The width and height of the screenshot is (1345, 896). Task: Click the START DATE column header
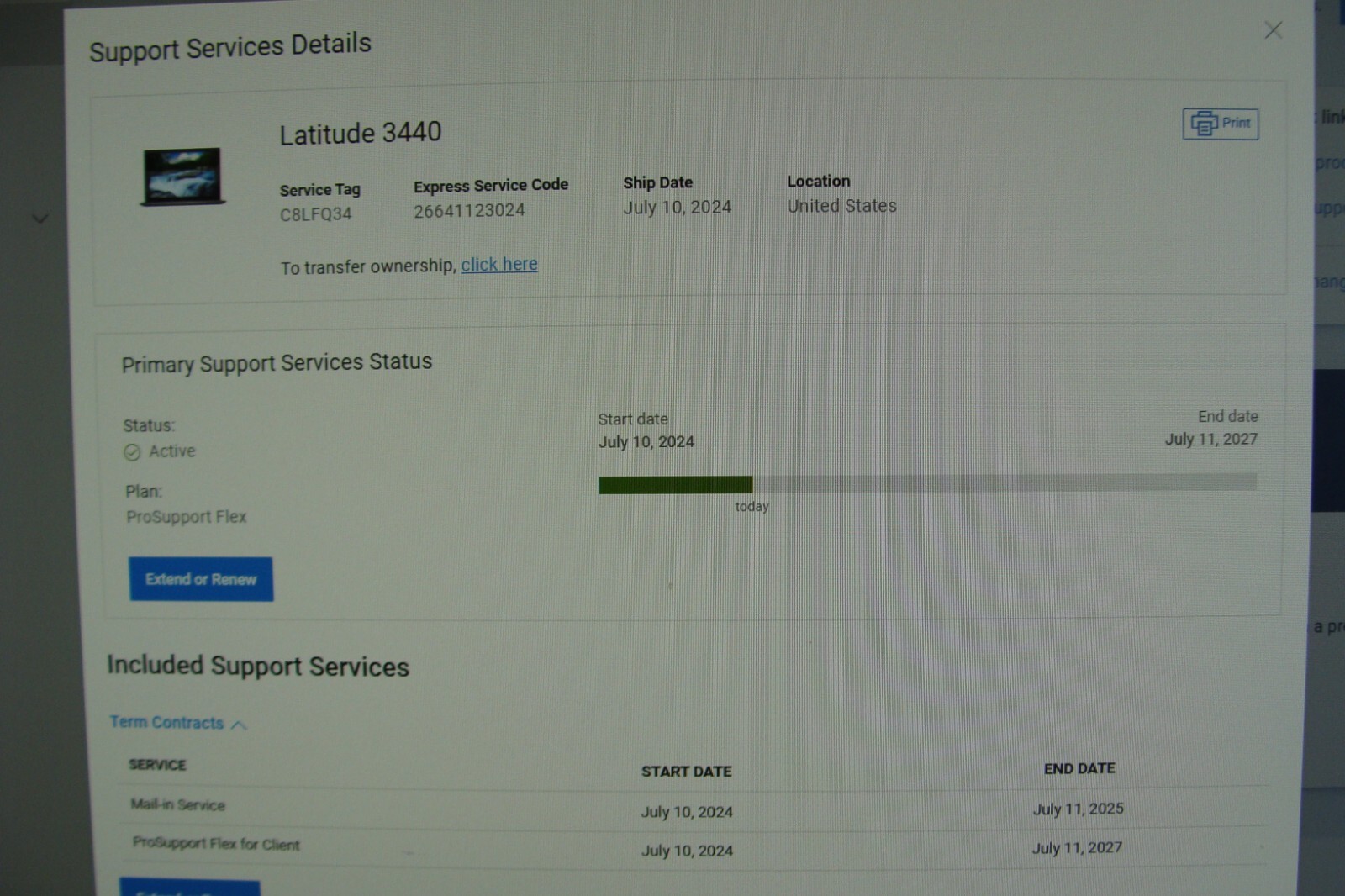(686, 771)
